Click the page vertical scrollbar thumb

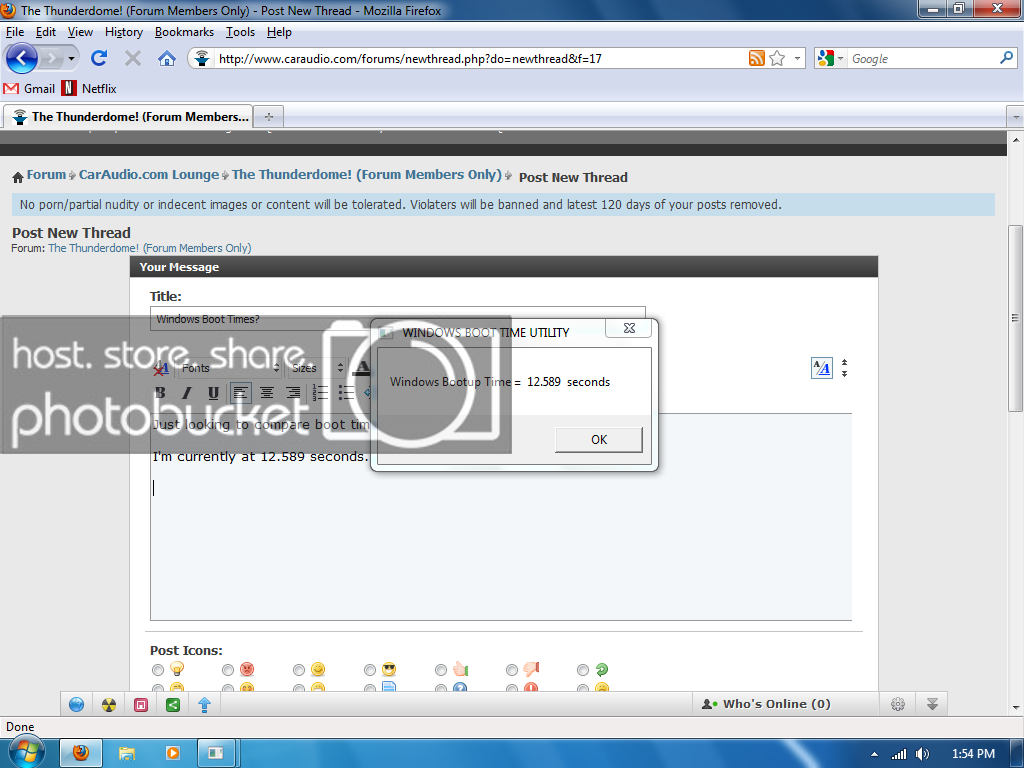tap(1015, 318)
